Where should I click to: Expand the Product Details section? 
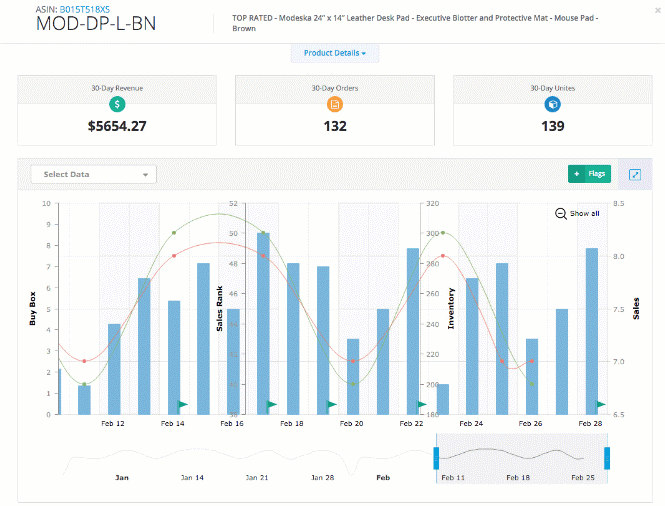pos(335,53)
